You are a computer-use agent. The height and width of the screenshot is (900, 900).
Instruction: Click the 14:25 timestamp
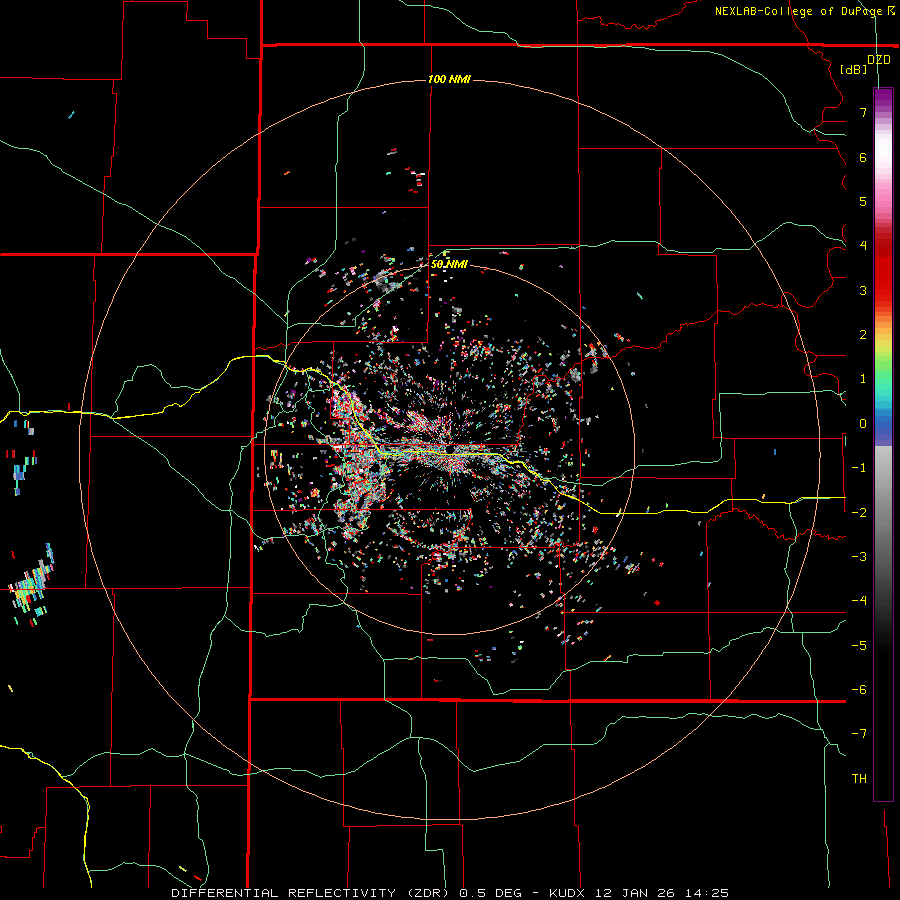pyautogui.click(x=707, y=893)
